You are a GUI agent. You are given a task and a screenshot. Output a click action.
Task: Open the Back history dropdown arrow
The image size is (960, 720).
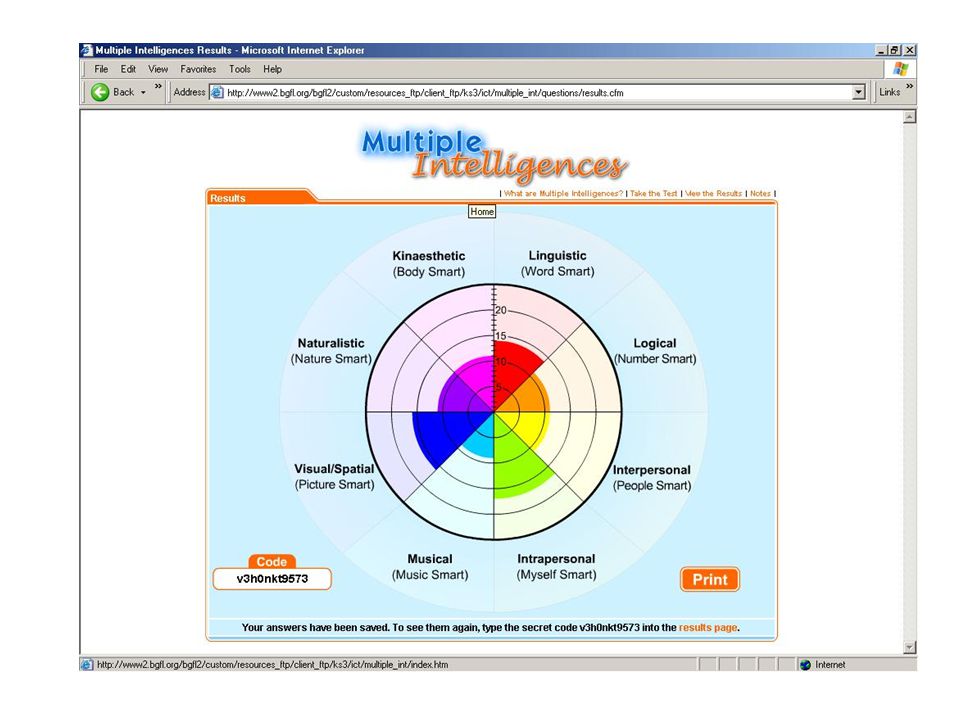point(143,93)
